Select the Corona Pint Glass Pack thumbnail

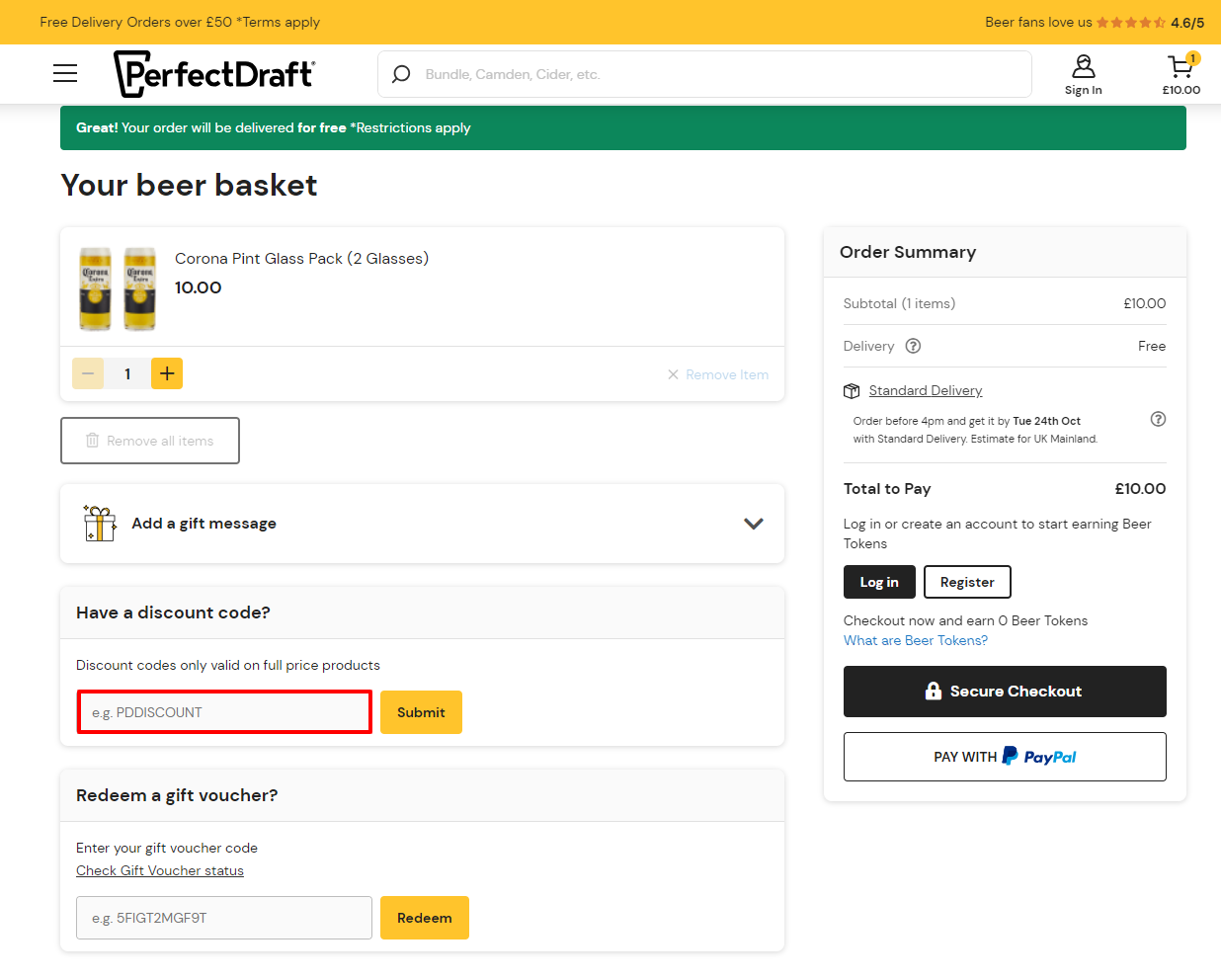click(x=118, y=288)
